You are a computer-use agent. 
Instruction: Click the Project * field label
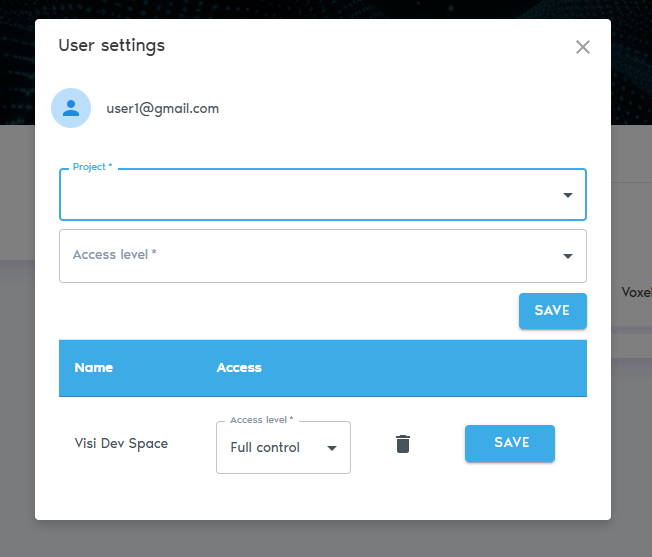(92, 167)
